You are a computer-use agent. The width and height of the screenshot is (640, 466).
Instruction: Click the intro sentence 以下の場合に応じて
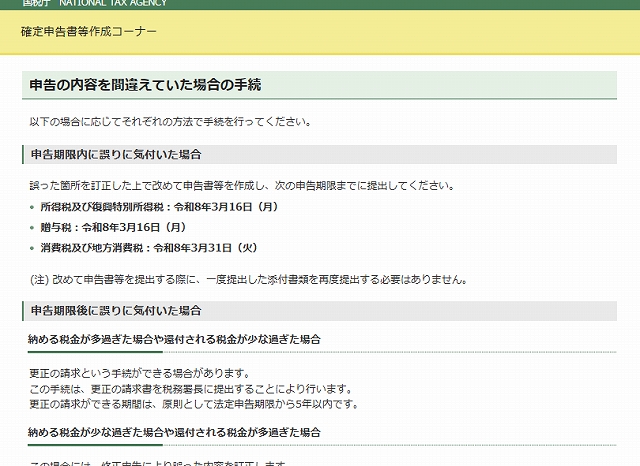pos(170,122)
